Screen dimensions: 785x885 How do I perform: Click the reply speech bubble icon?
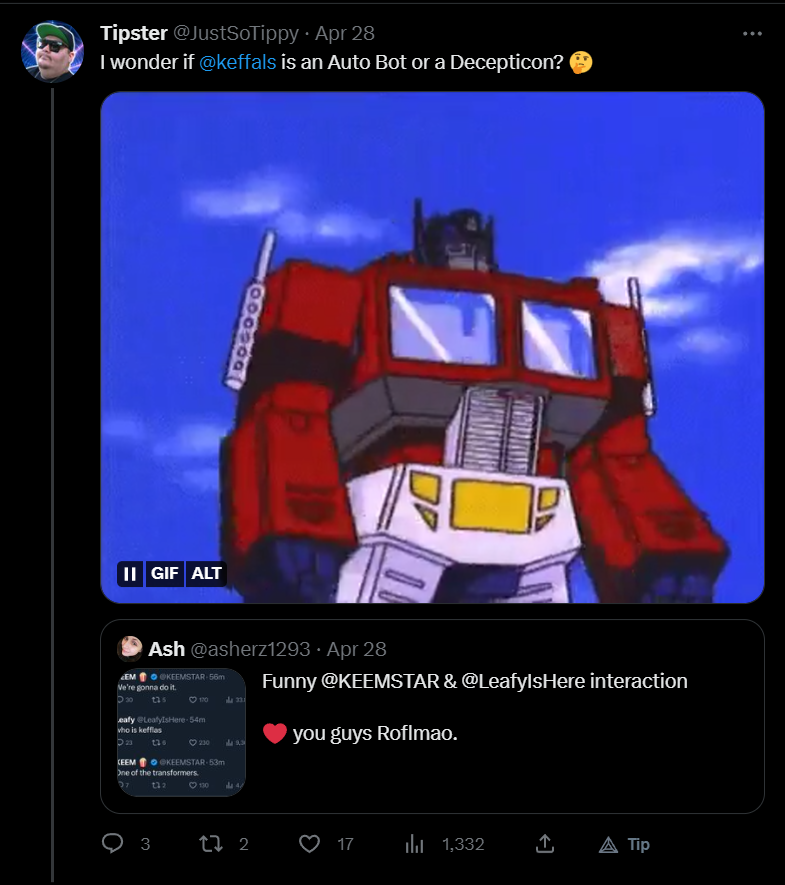tap(112, 843)
